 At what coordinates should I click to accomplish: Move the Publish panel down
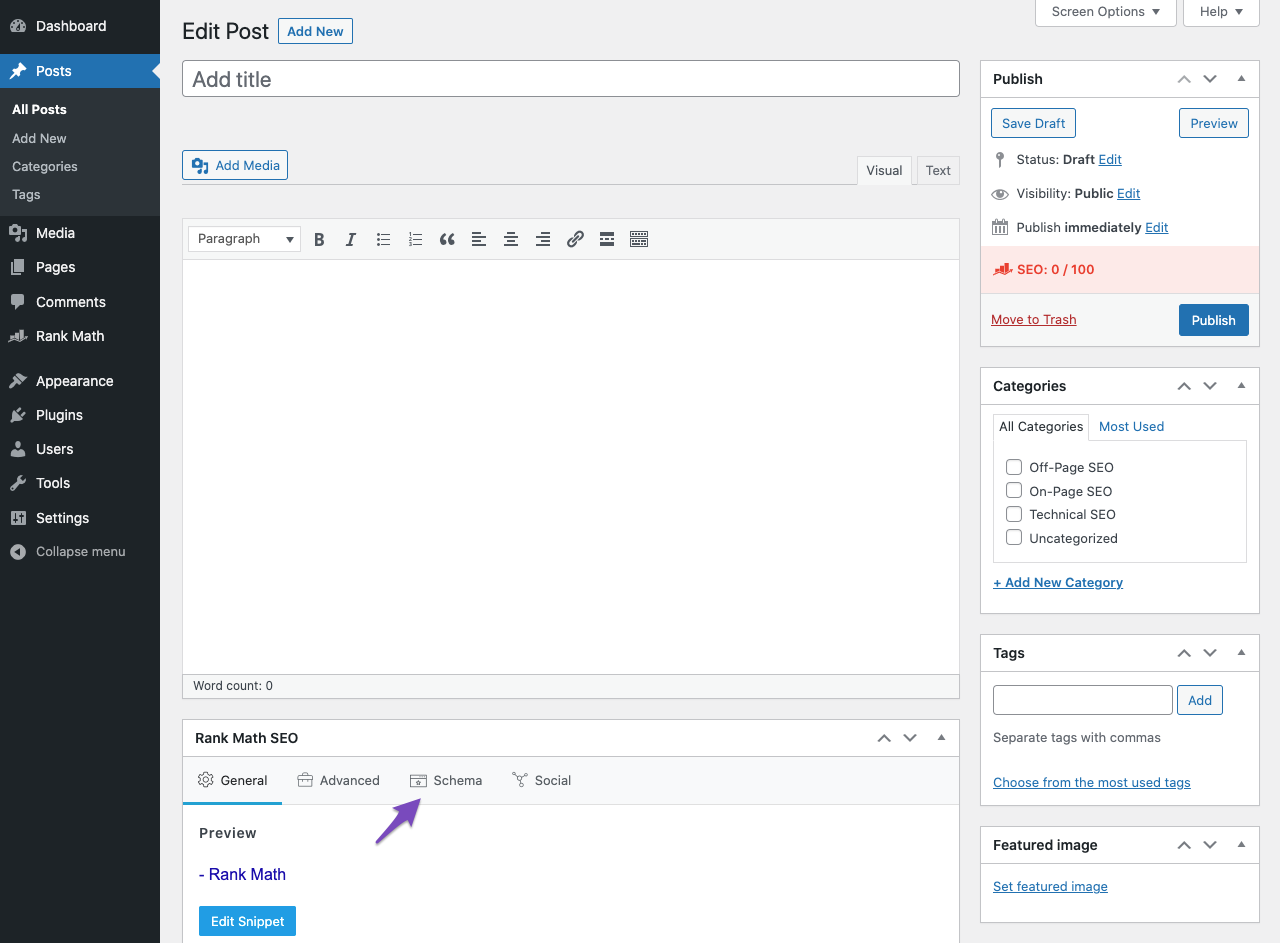pyautogui.click(x=1210, y=79)
